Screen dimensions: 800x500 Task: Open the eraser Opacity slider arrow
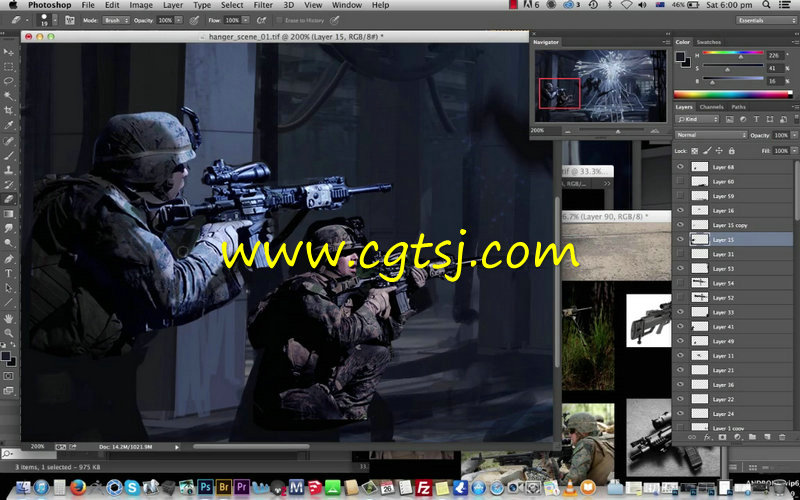pyautogui.click(x=179, y=20)
